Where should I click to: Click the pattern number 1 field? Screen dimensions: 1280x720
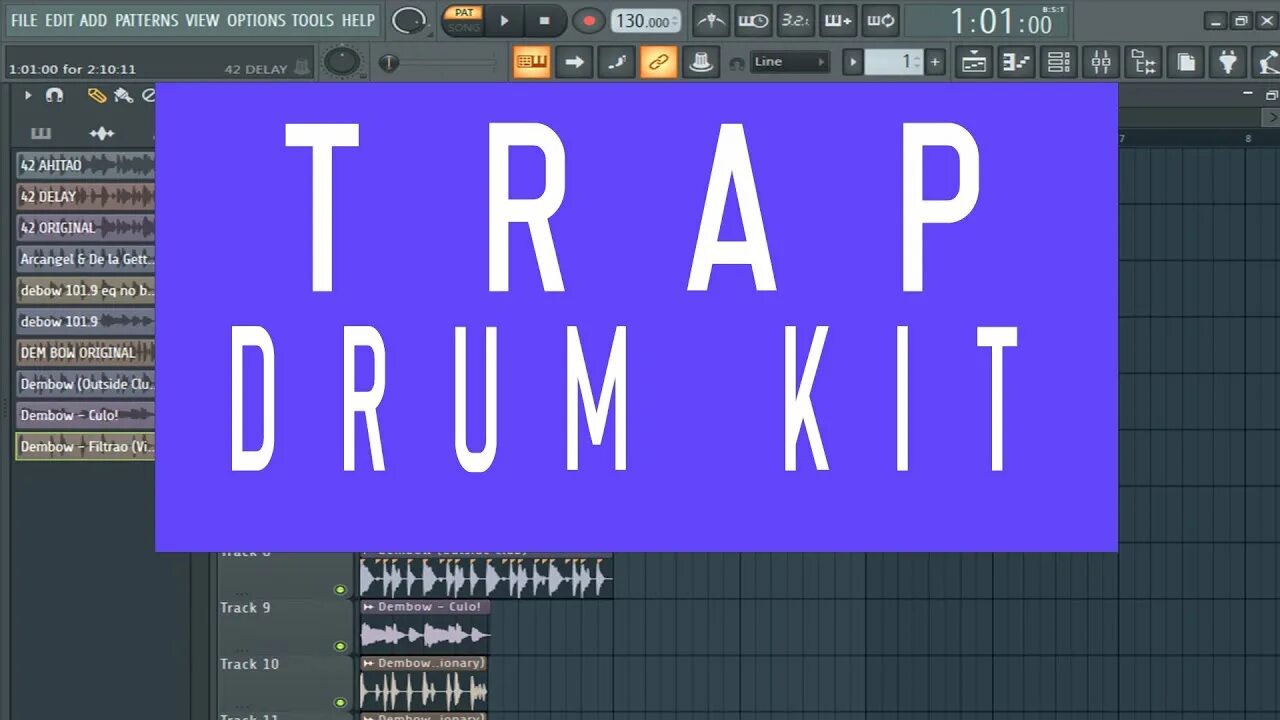pyautogui.click(x=893, y=62)
